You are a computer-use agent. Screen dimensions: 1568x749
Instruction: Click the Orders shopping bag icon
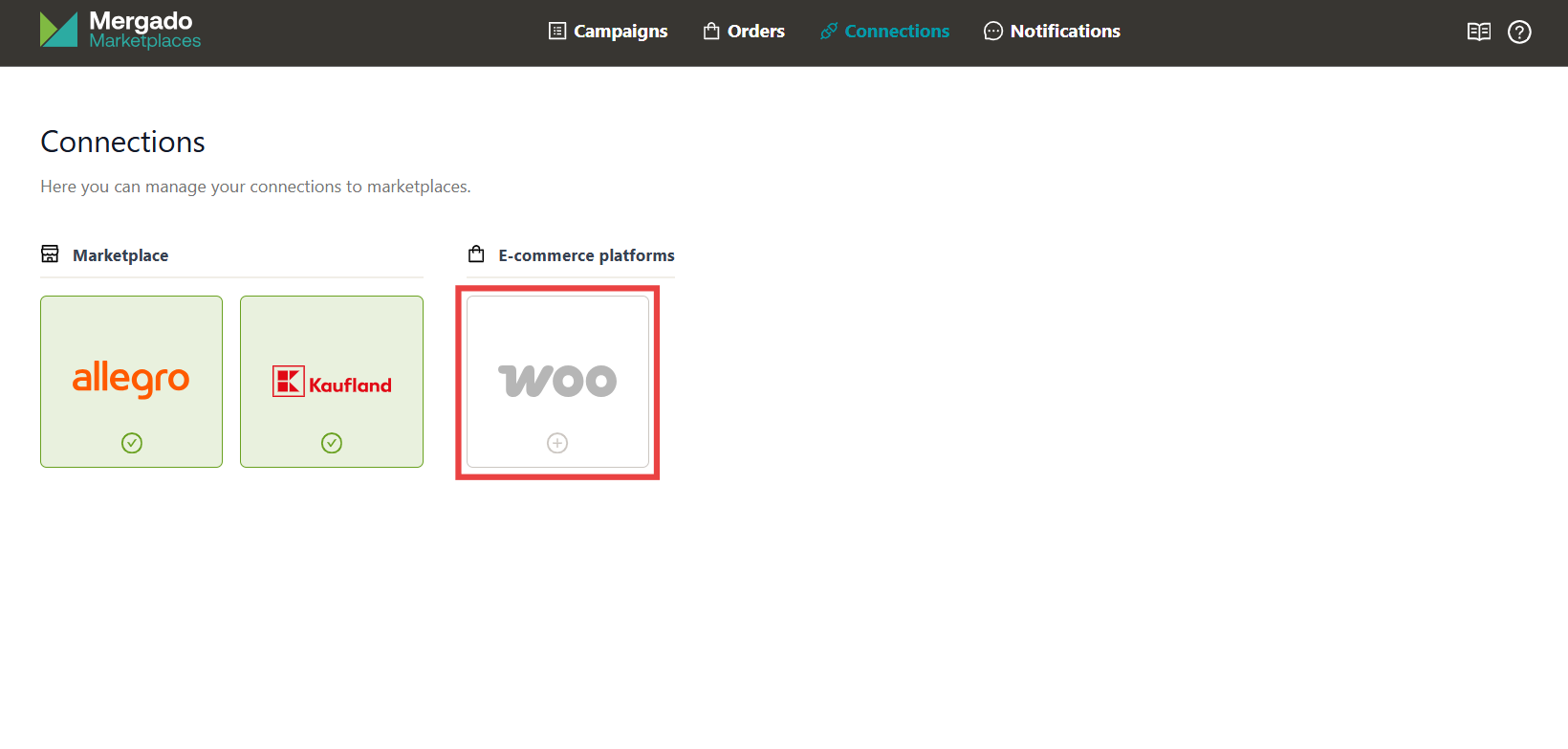(x=711, y=31)
